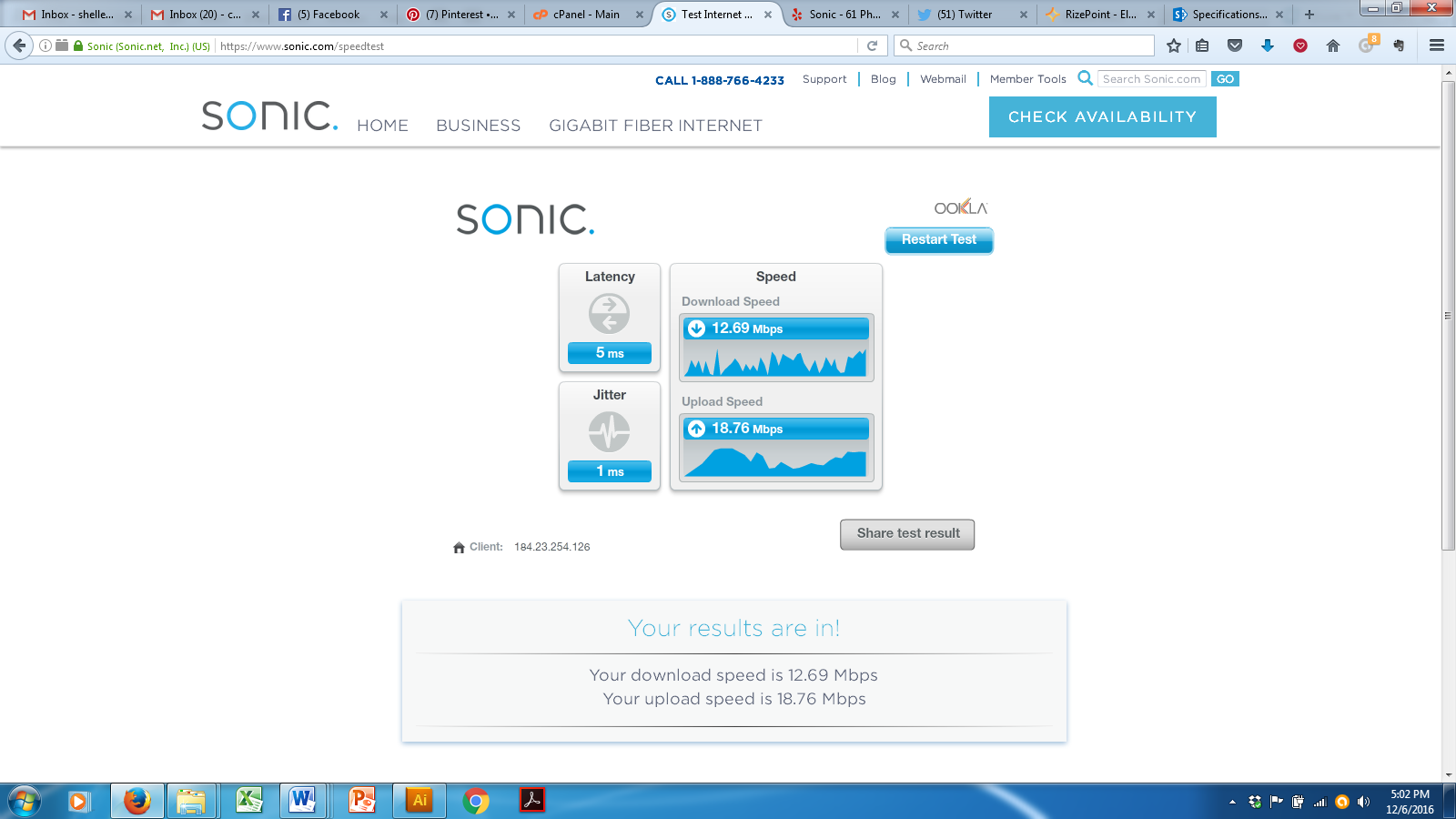The height and width of the screenshot is (819, 1456).
Task: Open the BUSINESS menu item
Action: (479, 126)
